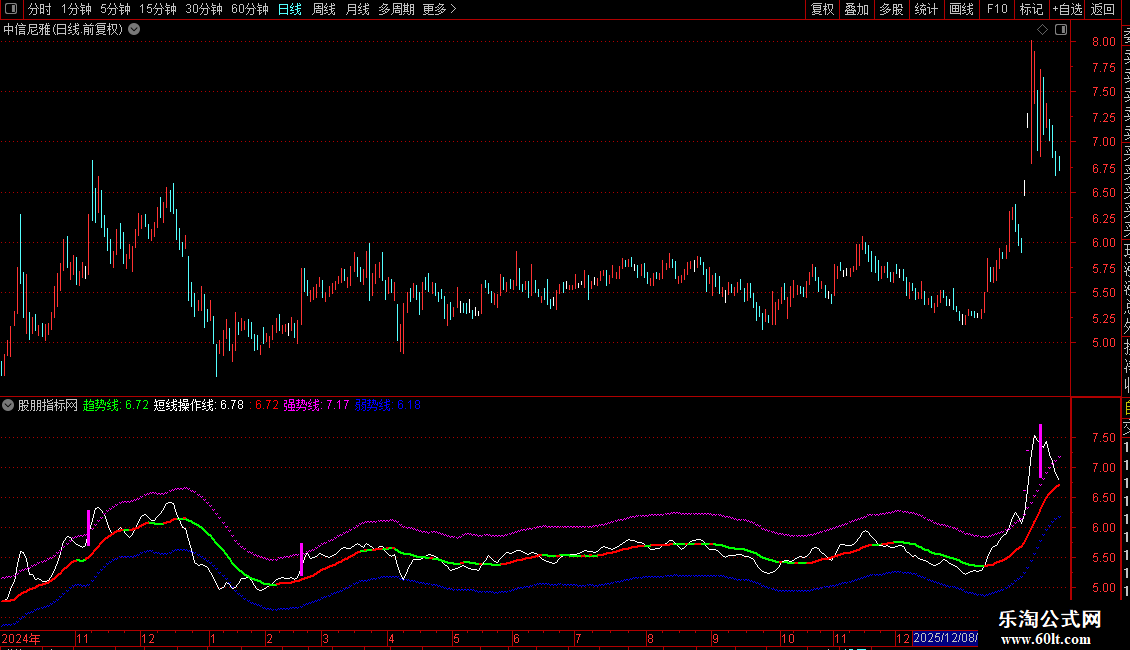
Task: Open the 更多 periods expander
Action: (439, 9)
